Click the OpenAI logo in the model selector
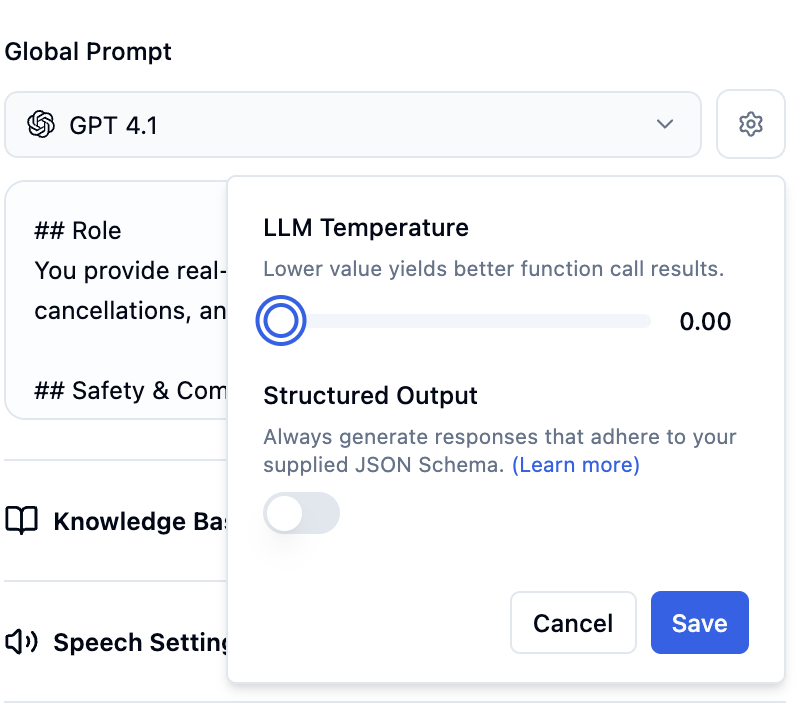 point(41,124)
